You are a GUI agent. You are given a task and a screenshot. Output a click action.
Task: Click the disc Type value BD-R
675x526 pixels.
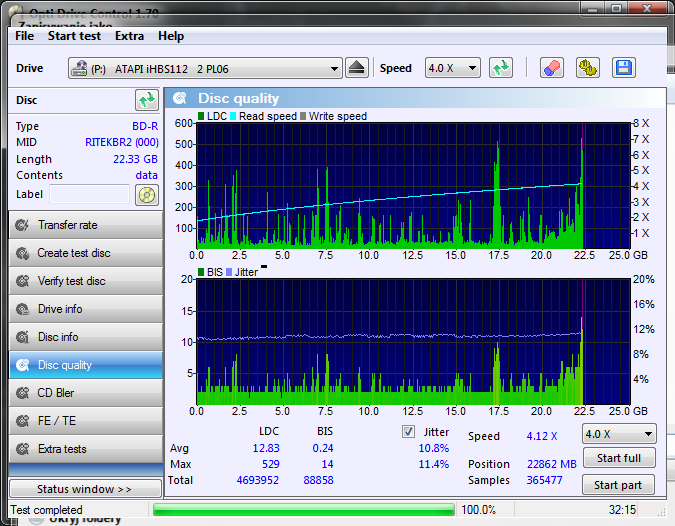145,127
